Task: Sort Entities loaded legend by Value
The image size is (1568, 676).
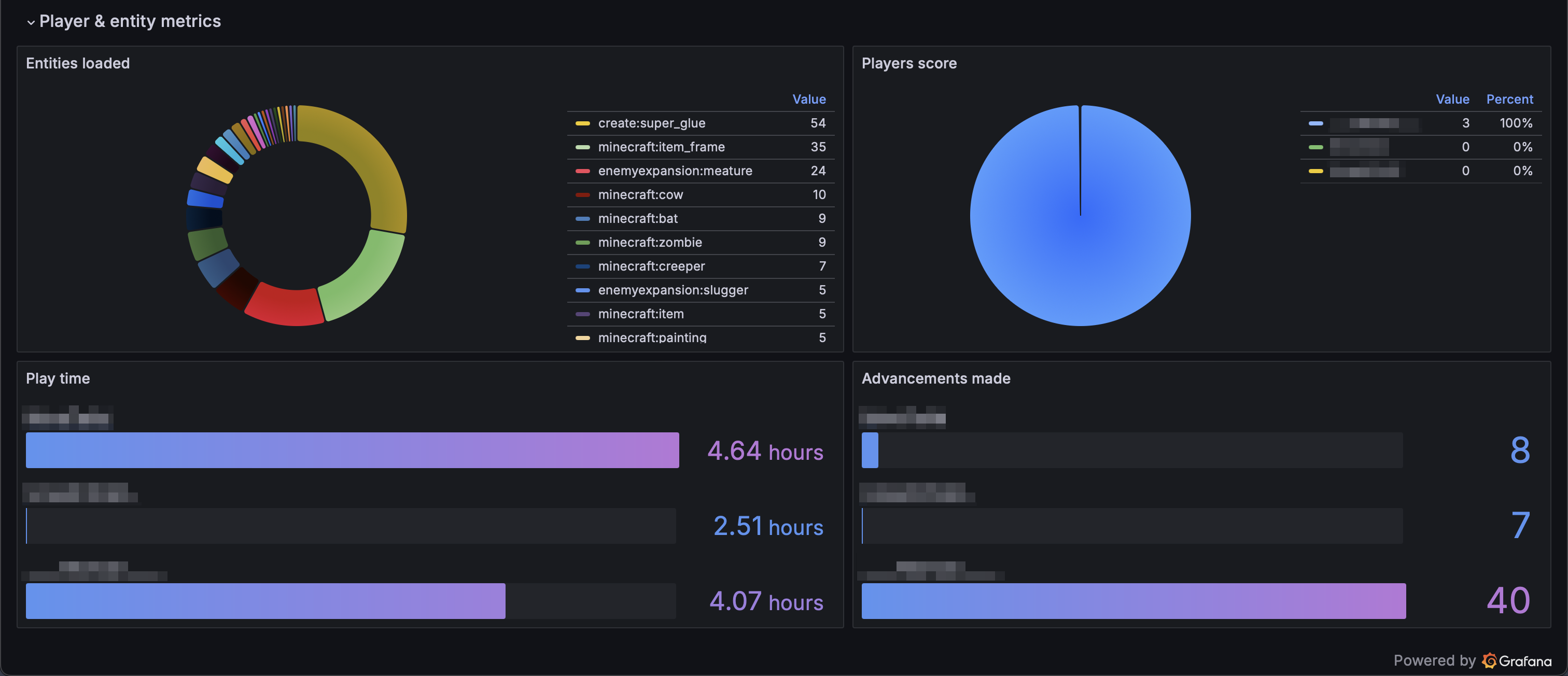Action: 808,99
